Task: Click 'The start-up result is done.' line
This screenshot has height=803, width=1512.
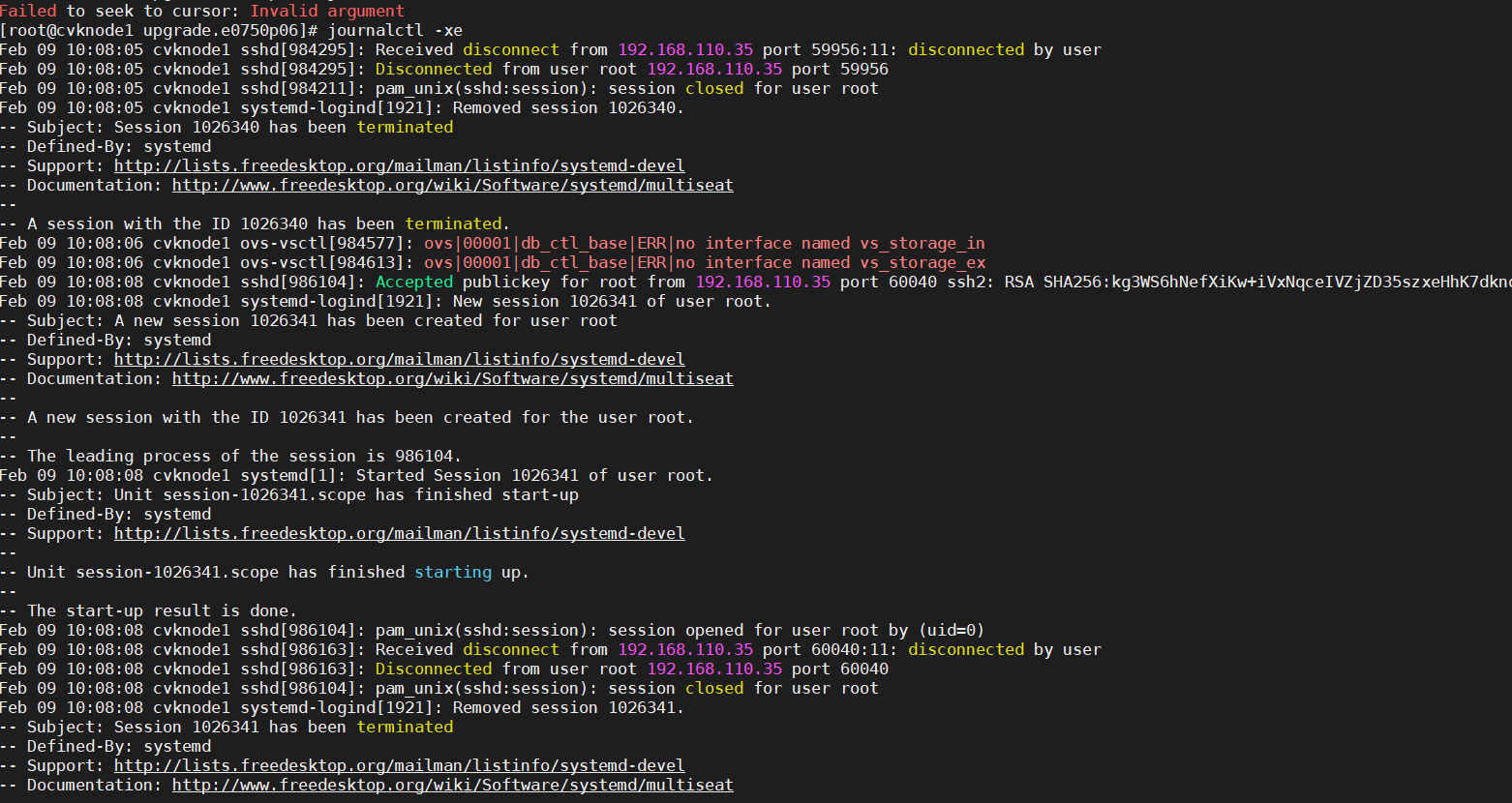Action: click(x=162, y=610)
